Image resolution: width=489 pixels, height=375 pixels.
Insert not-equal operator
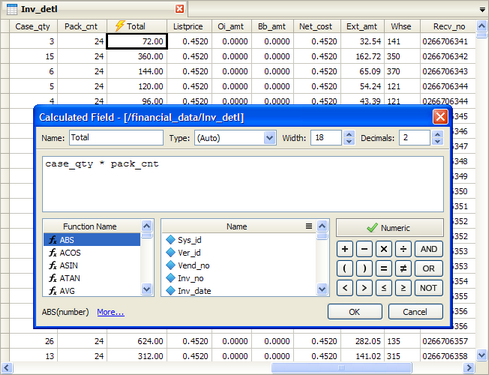point(403,268)
